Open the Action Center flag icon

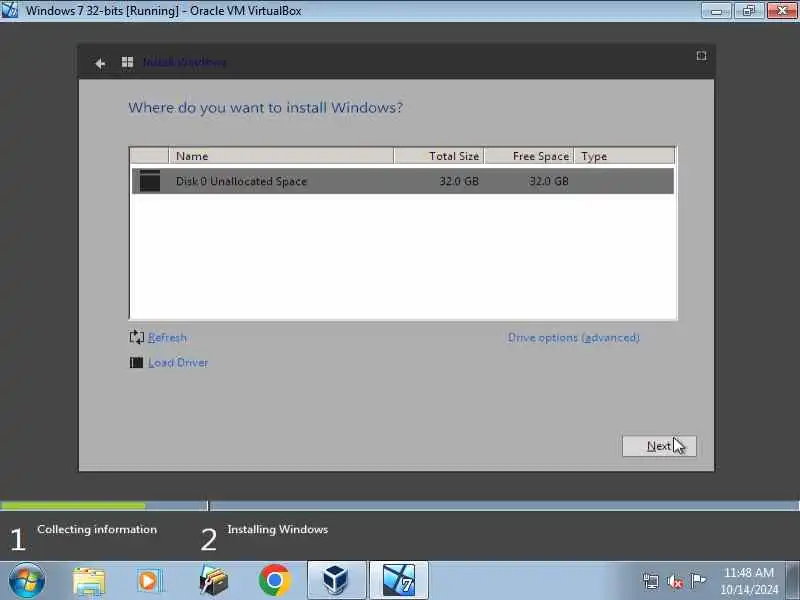pos(697,580)
